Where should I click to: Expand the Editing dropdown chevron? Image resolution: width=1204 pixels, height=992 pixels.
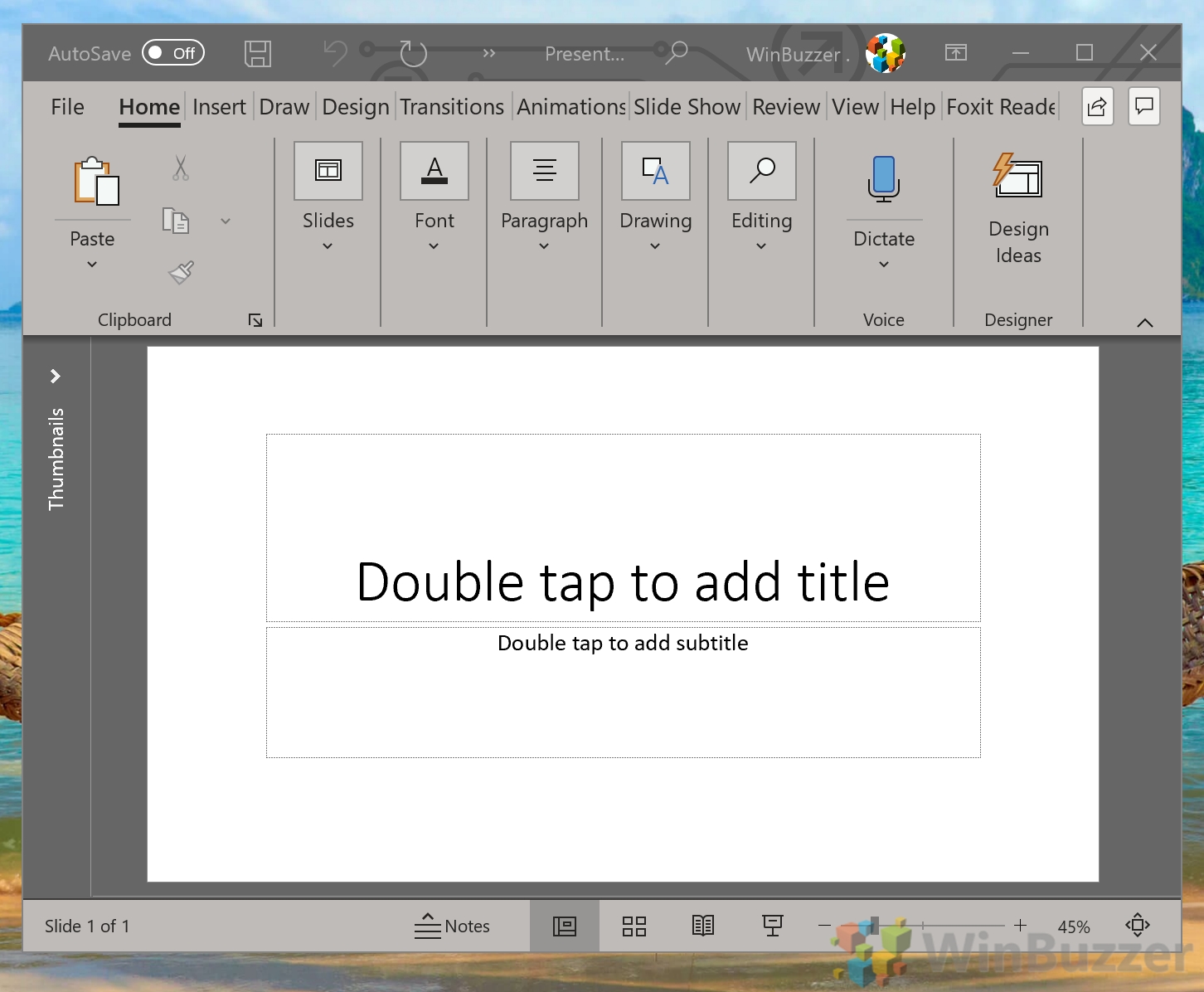pos(761,246)
